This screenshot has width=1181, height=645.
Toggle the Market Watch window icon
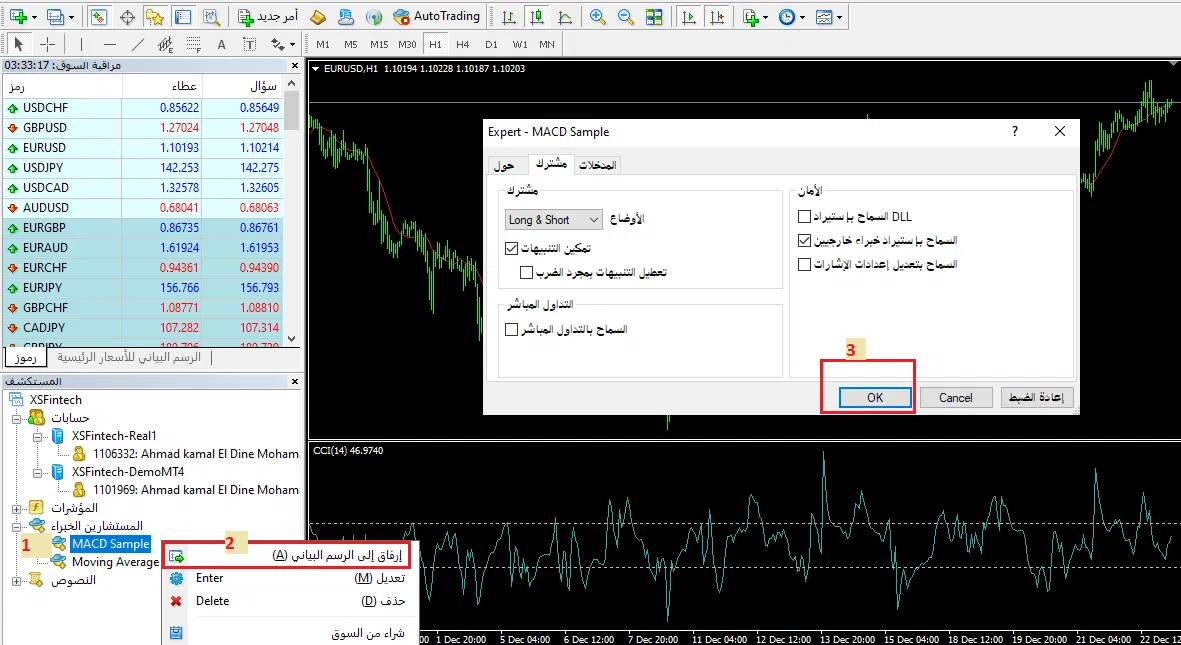click(99, 16)
